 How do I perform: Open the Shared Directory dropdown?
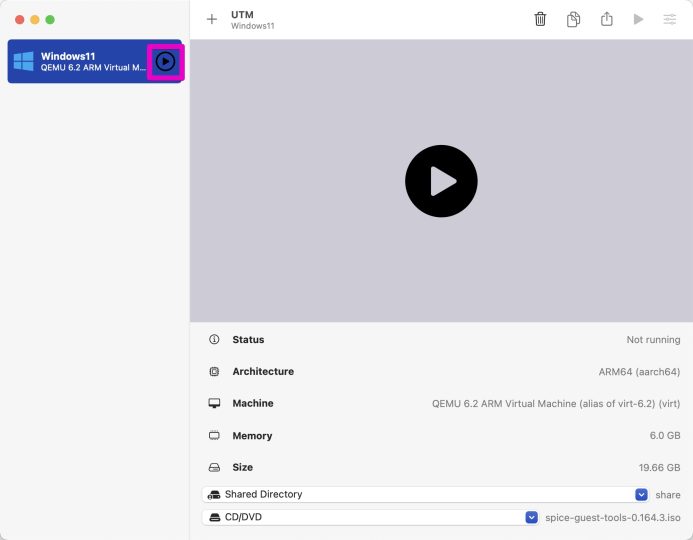425,494
